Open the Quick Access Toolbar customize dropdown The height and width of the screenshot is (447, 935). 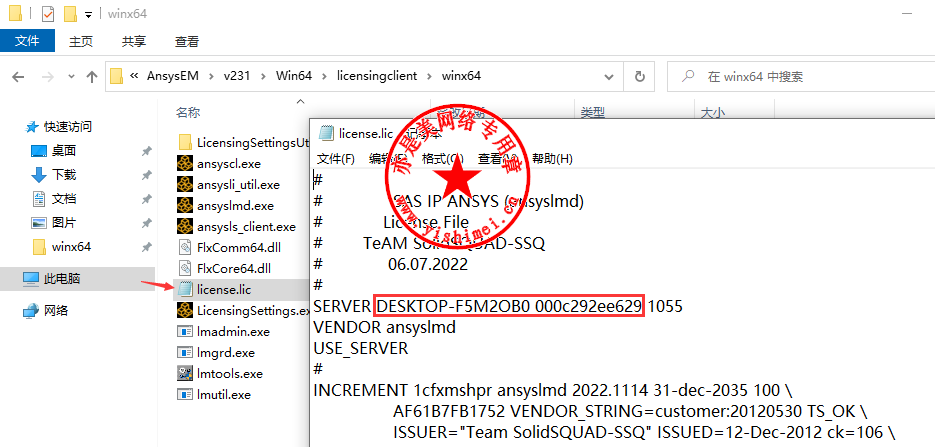(88, 14)
